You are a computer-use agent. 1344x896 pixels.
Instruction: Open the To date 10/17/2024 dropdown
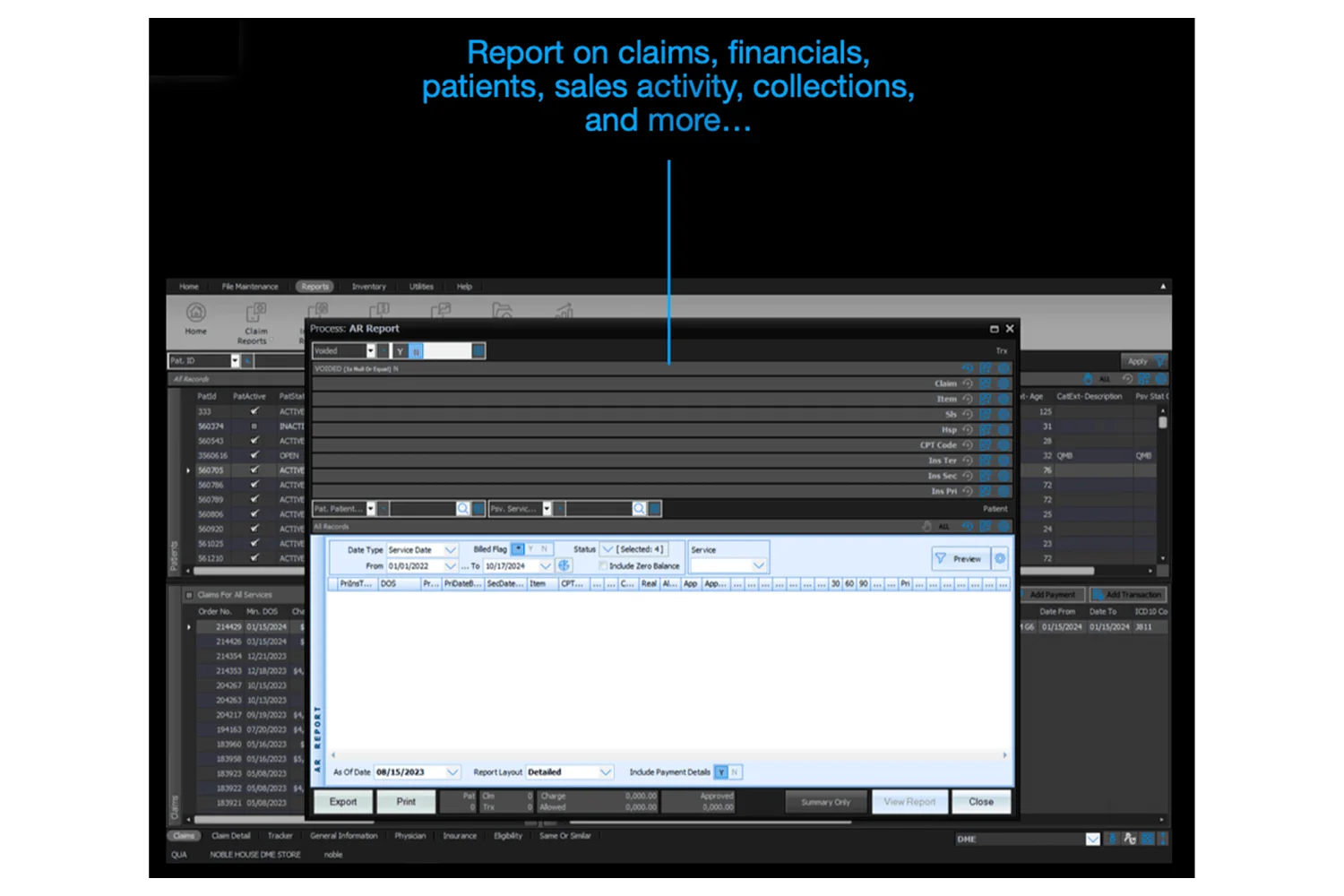[x=544, y=566]
